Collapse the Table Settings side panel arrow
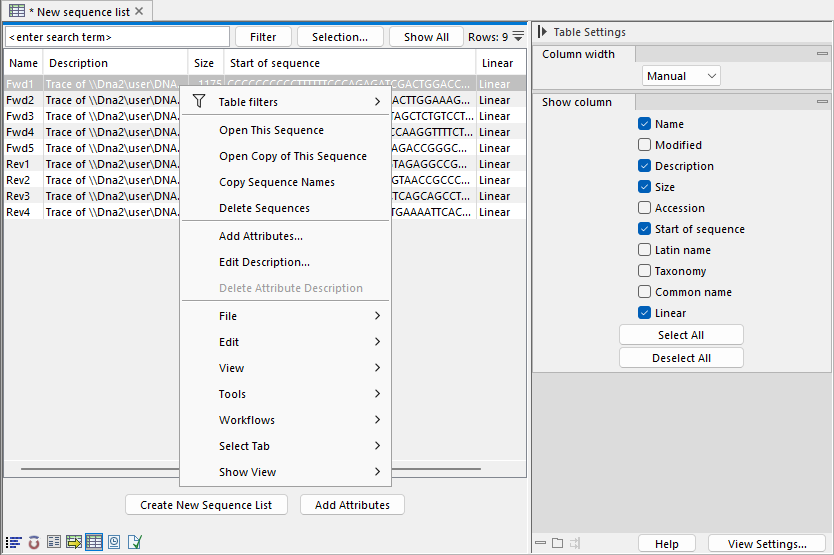Viewport: 834px width, 555px height. [x=542, y=32]
